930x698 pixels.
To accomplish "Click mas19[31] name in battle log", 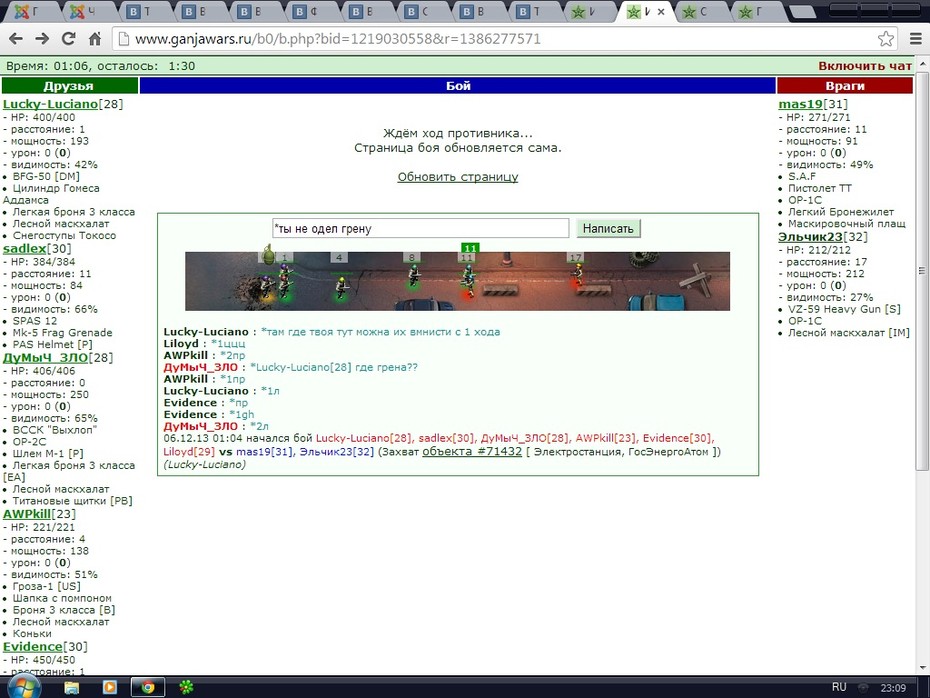I will (x=265, y=452).
